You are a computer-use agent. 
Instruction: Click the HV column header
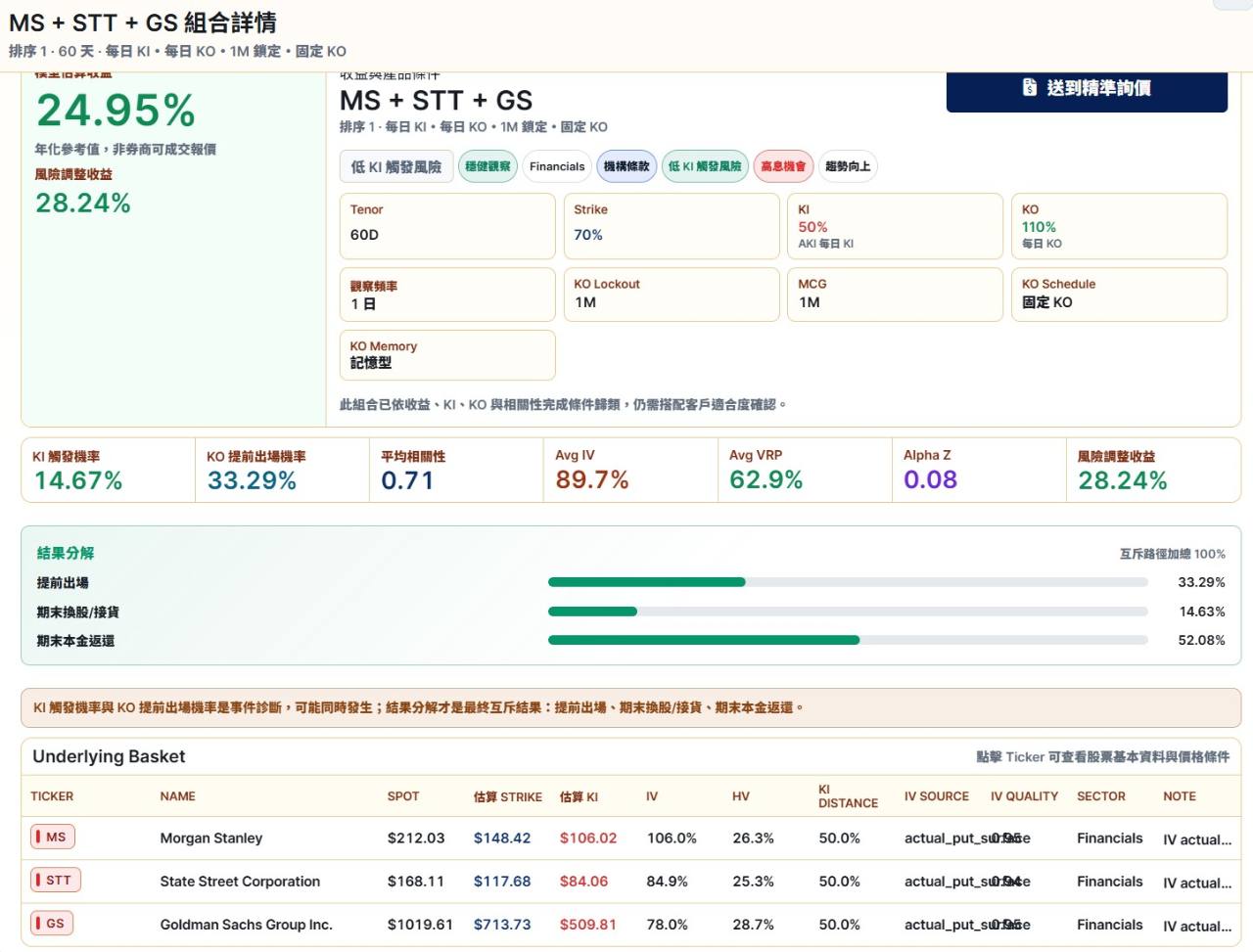click(x=741, y=796)
